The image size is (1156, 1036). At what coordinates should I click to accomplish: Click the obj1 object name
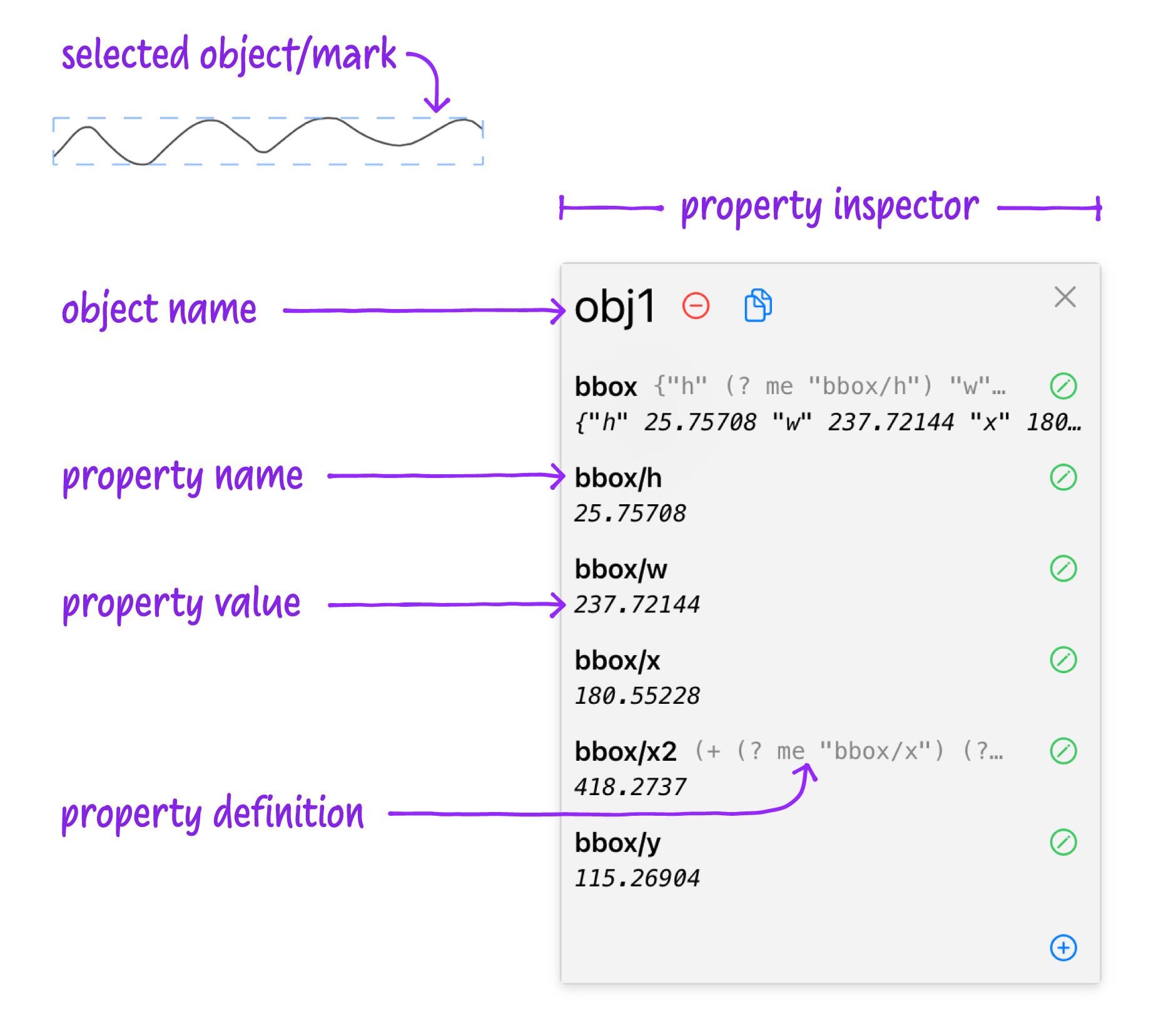(x=614, y=307)
